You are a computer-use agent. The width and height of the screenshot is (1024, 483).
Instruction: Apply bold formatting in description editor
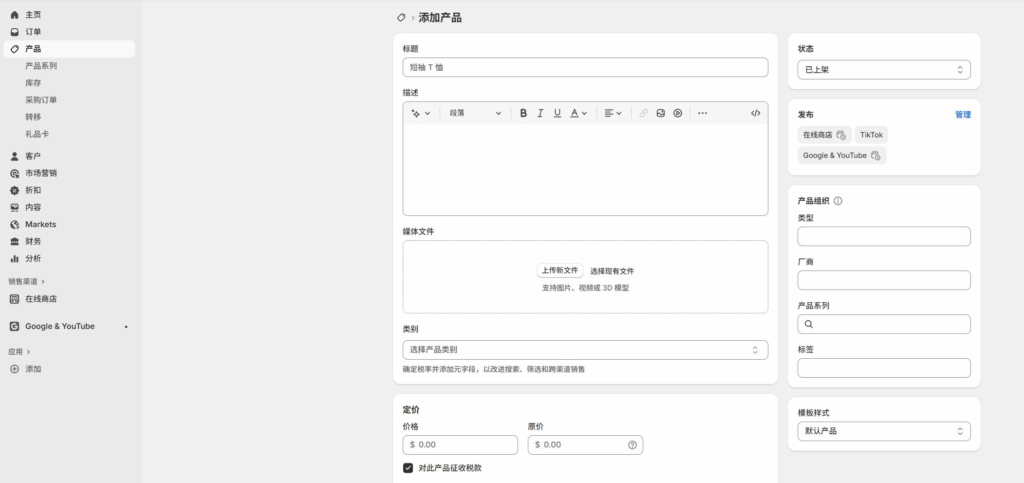point(523,113)
